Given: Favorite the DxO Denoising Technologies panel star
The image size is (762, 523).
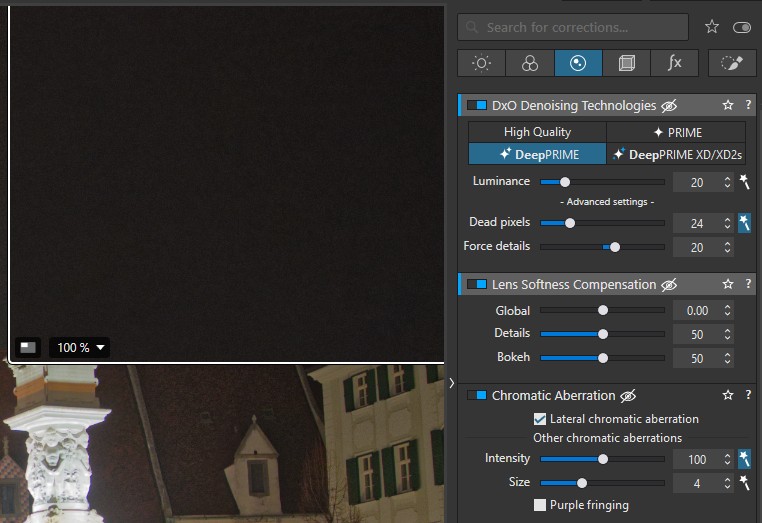Looking at the screenshot, I should pyautogui.click(x=727, y=105).
